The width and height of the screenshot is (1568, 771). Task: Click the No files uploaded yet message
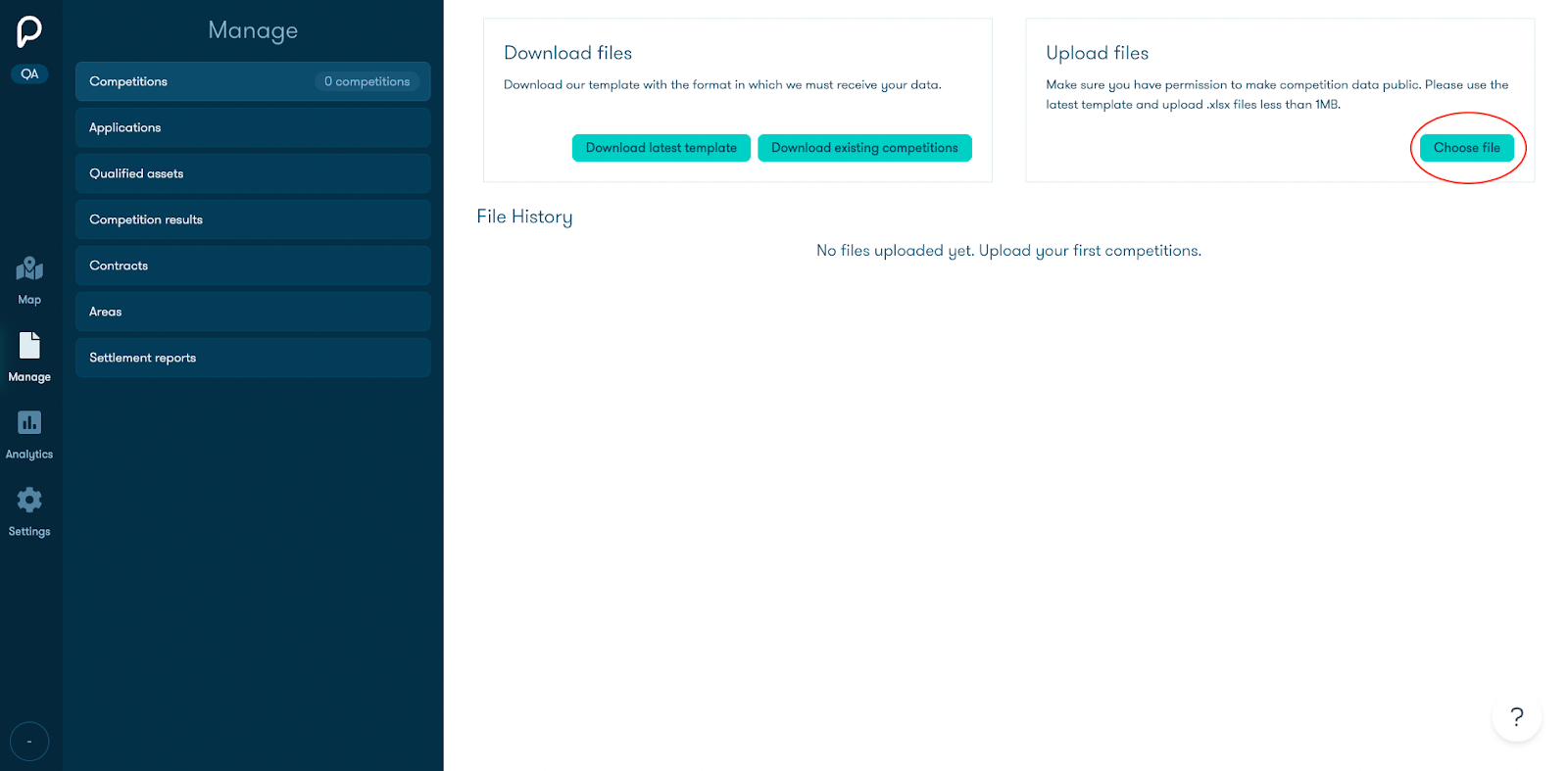click(1008, 251)
